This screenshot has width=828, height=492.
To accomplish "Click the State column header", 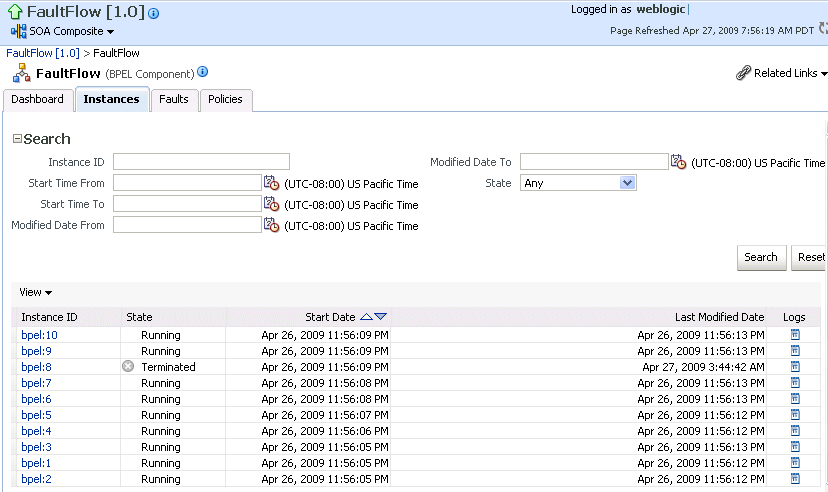I will point(139,317).
